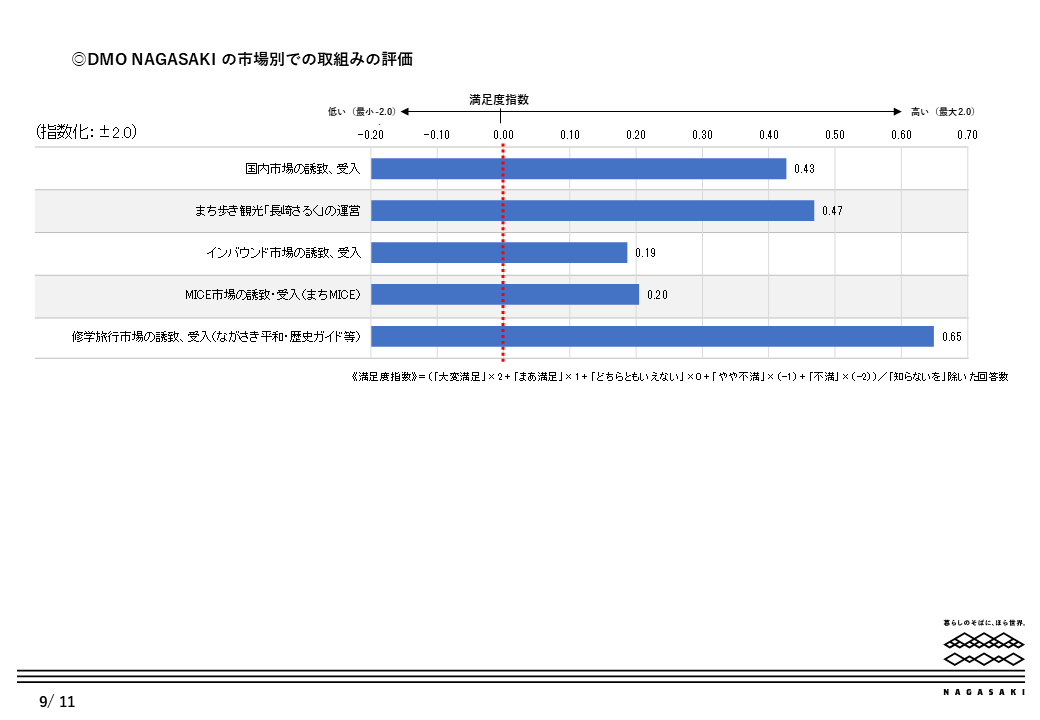1040x720 pixels.
Task: Click the NAGASAKI wordmark under the logo
Action: pyautogui.click(x=984, y=692)
